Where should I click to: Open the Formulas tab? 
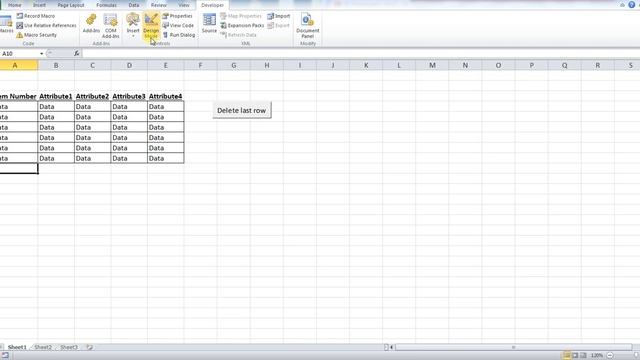107,5
